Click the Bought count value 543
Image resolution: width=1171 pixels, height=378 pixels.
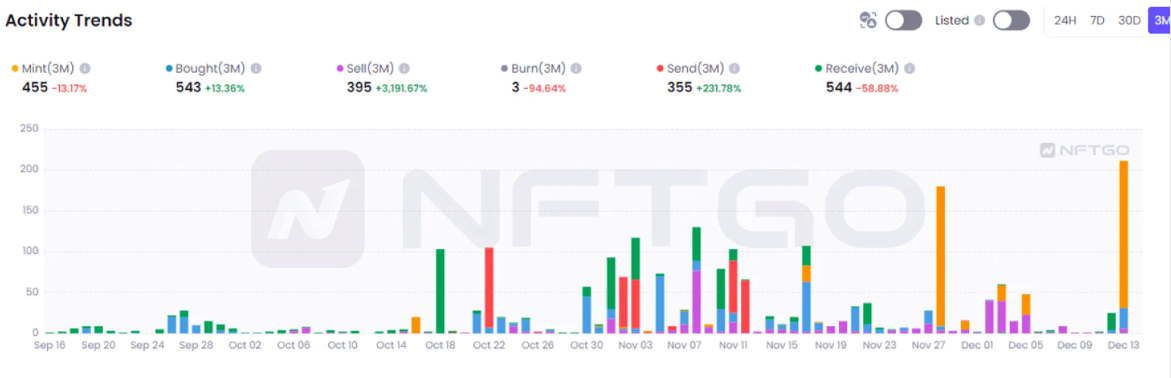pos(188,87)
